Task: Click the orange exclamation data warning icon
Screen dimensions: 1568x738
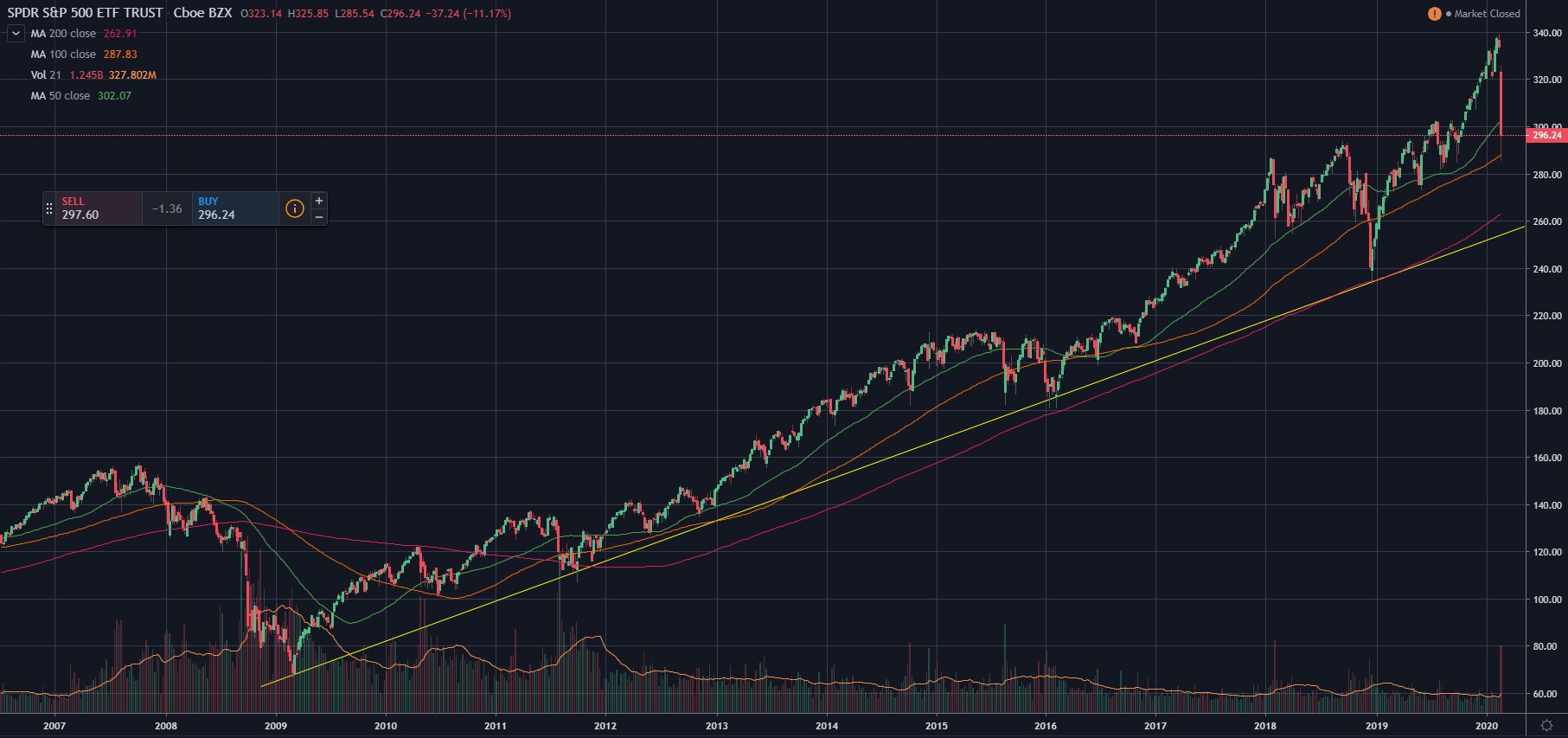Action: click(x=1435, y=14)
